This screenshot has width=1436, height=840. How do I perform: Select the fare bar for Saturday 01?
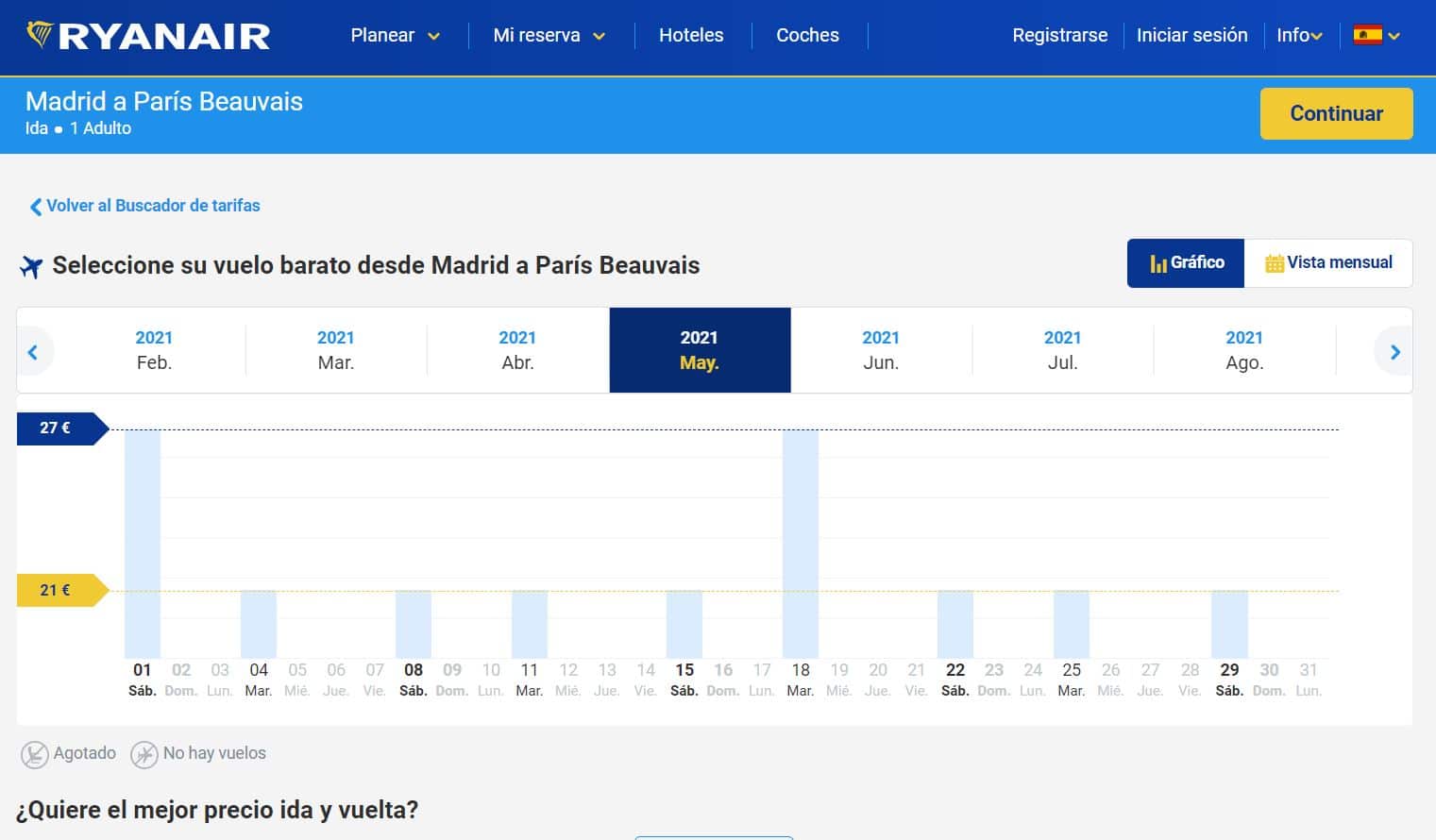[143, 544]
